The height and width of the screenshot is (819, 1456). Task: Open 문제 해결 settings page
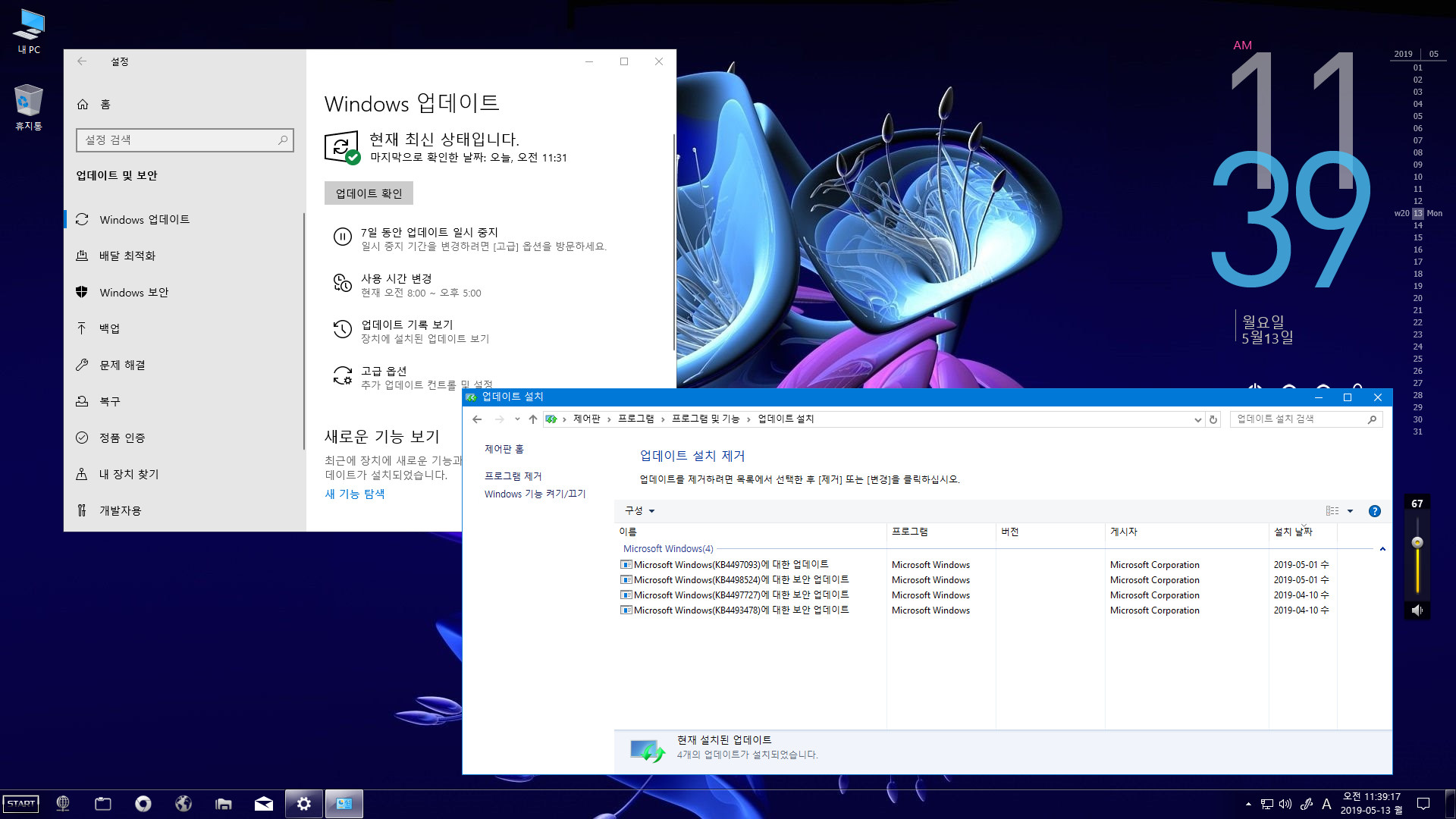[184, 366]
